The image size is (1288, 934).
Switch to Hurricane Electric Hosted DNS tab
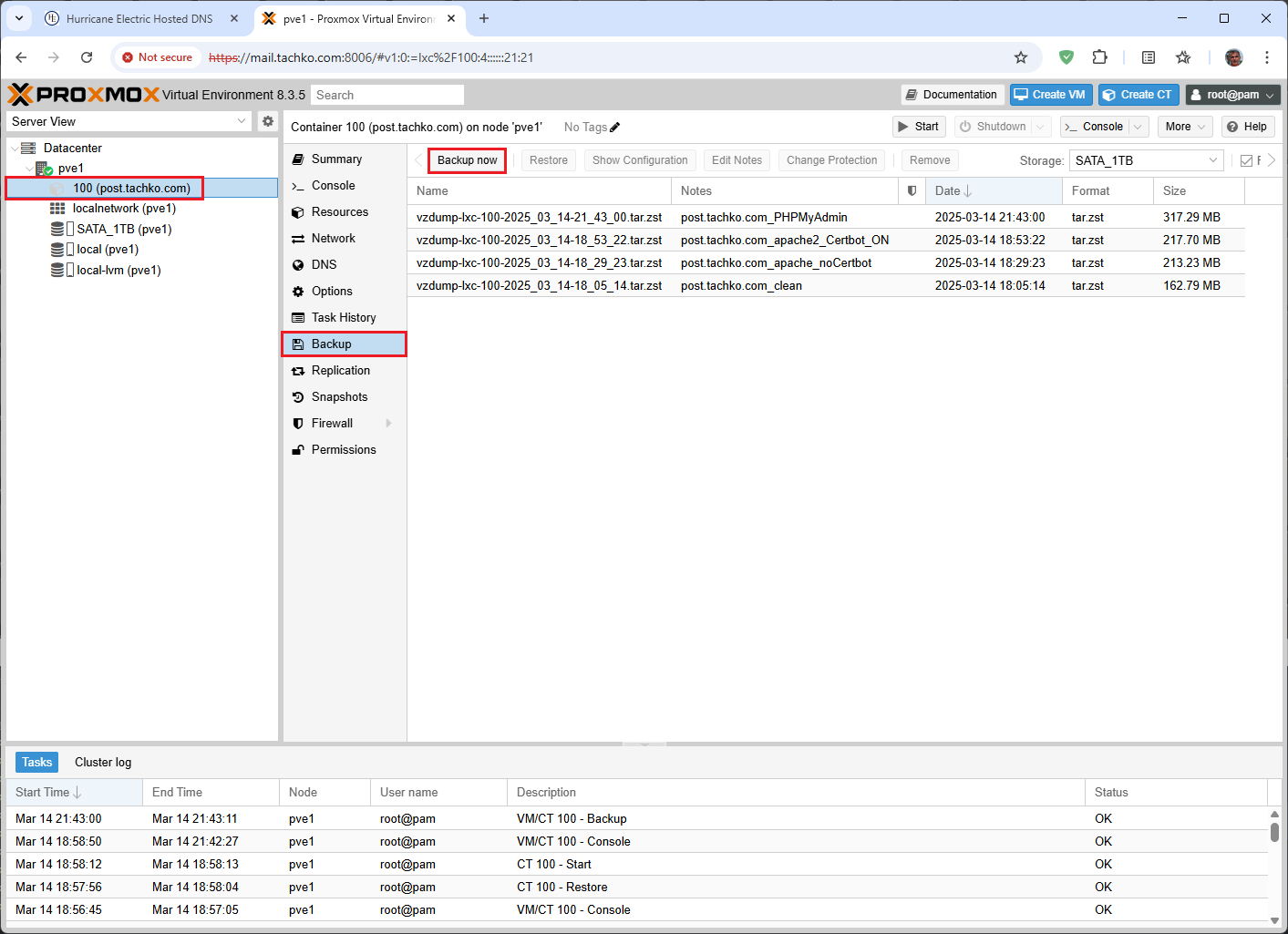pos(139,18)
